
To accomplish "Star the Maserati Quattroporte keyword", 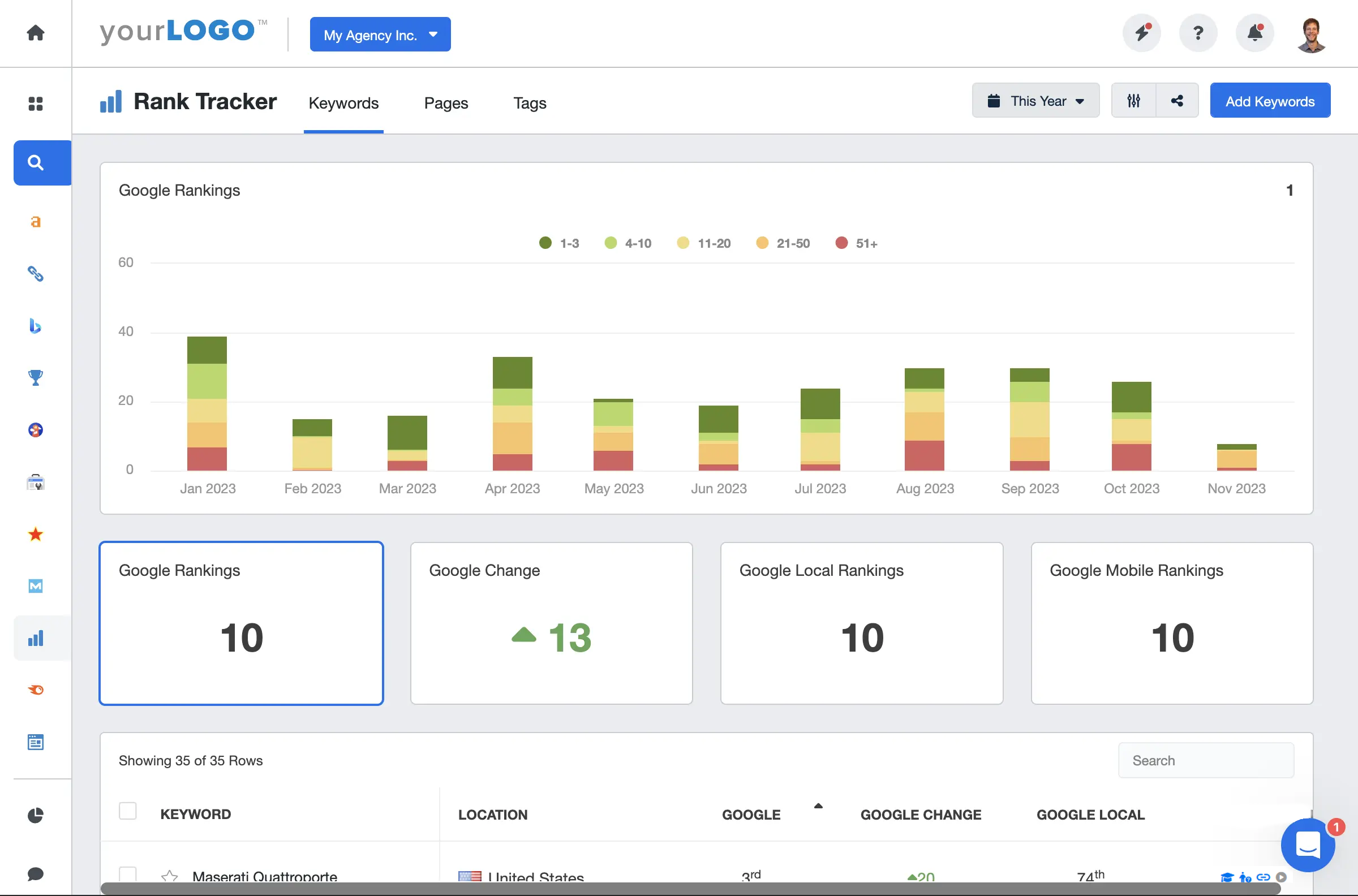I will click(170, 877).
